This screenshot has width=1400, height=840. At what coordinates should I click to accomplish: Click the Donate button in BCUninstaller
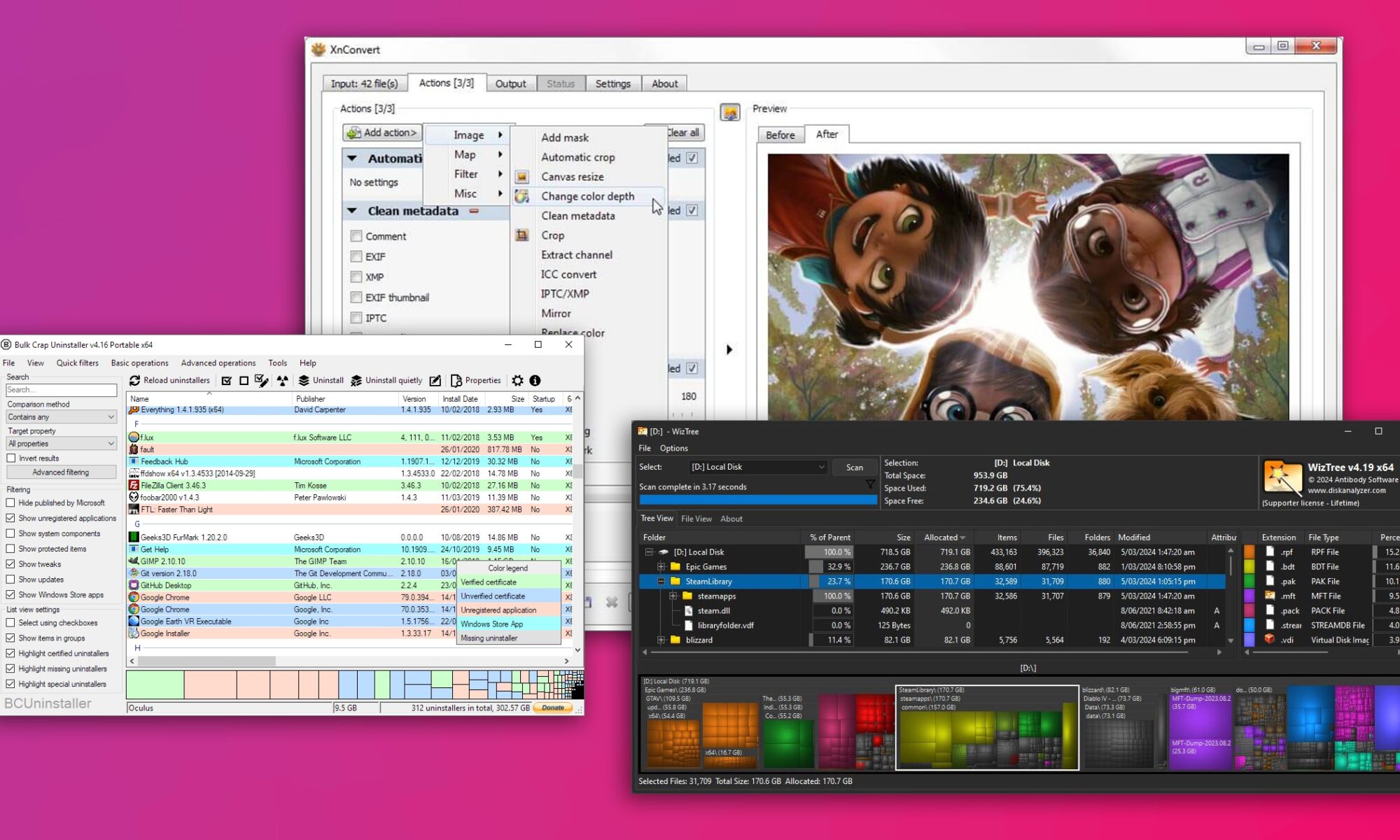tap(553, 708)
